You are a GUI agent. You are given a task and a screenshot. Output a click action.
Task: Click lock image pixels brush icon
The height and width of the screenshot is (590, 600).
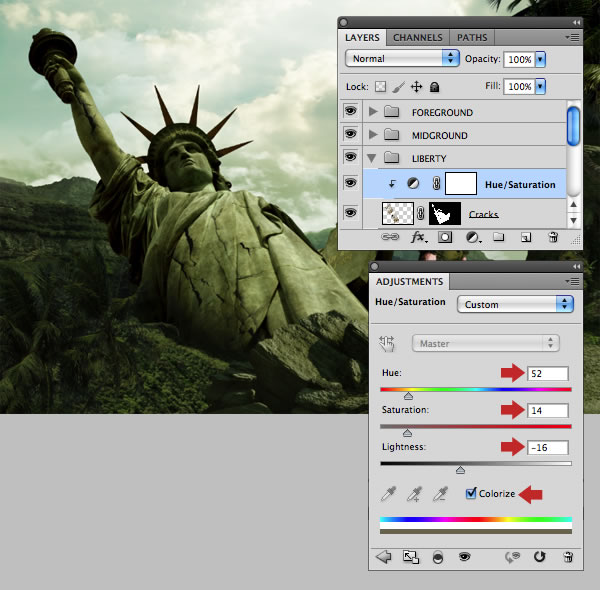[x=398, y=87]
